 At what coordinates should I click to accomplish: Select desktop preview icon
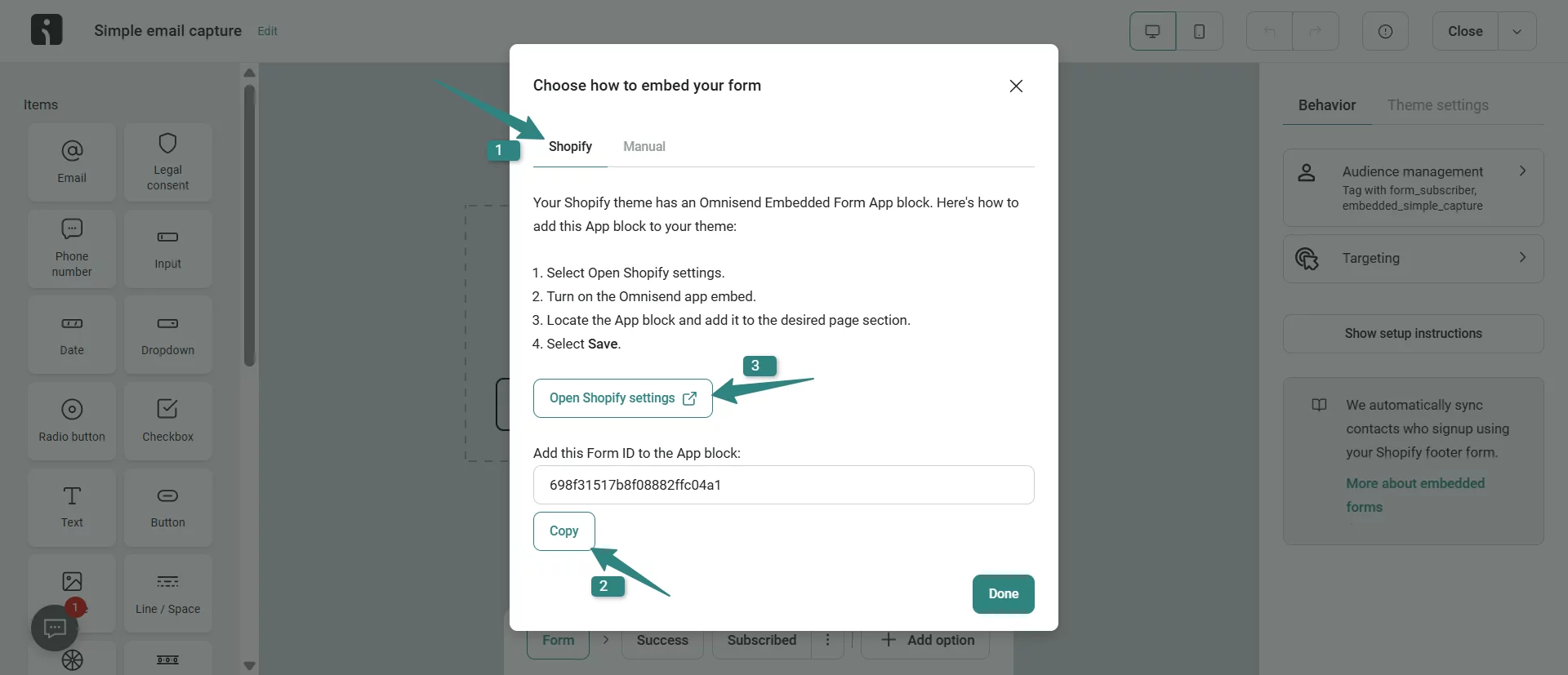coord(1152,31)
